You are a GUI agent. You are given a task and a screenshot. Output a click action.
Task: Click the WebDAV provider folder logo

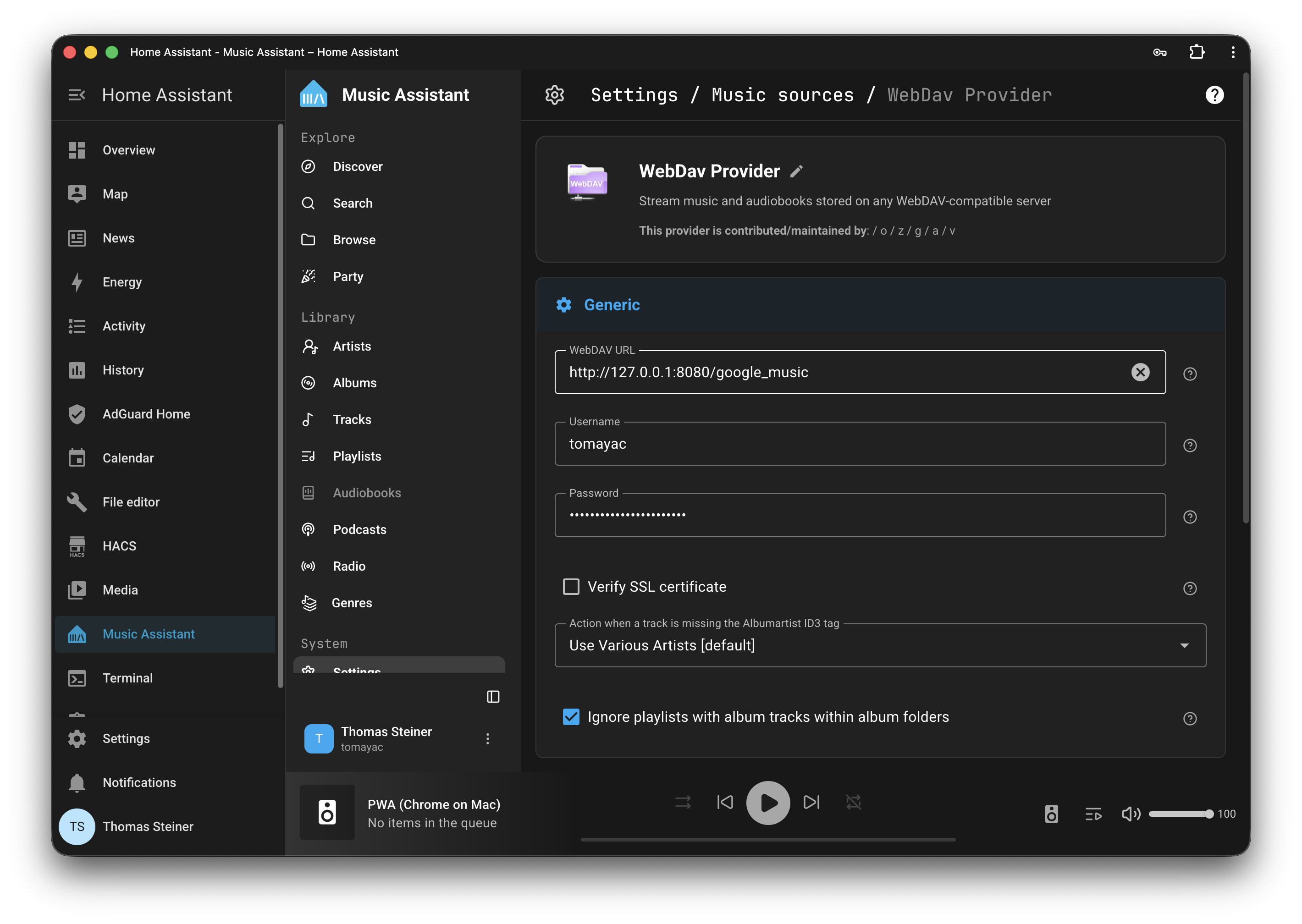click(x=587, y=182)
